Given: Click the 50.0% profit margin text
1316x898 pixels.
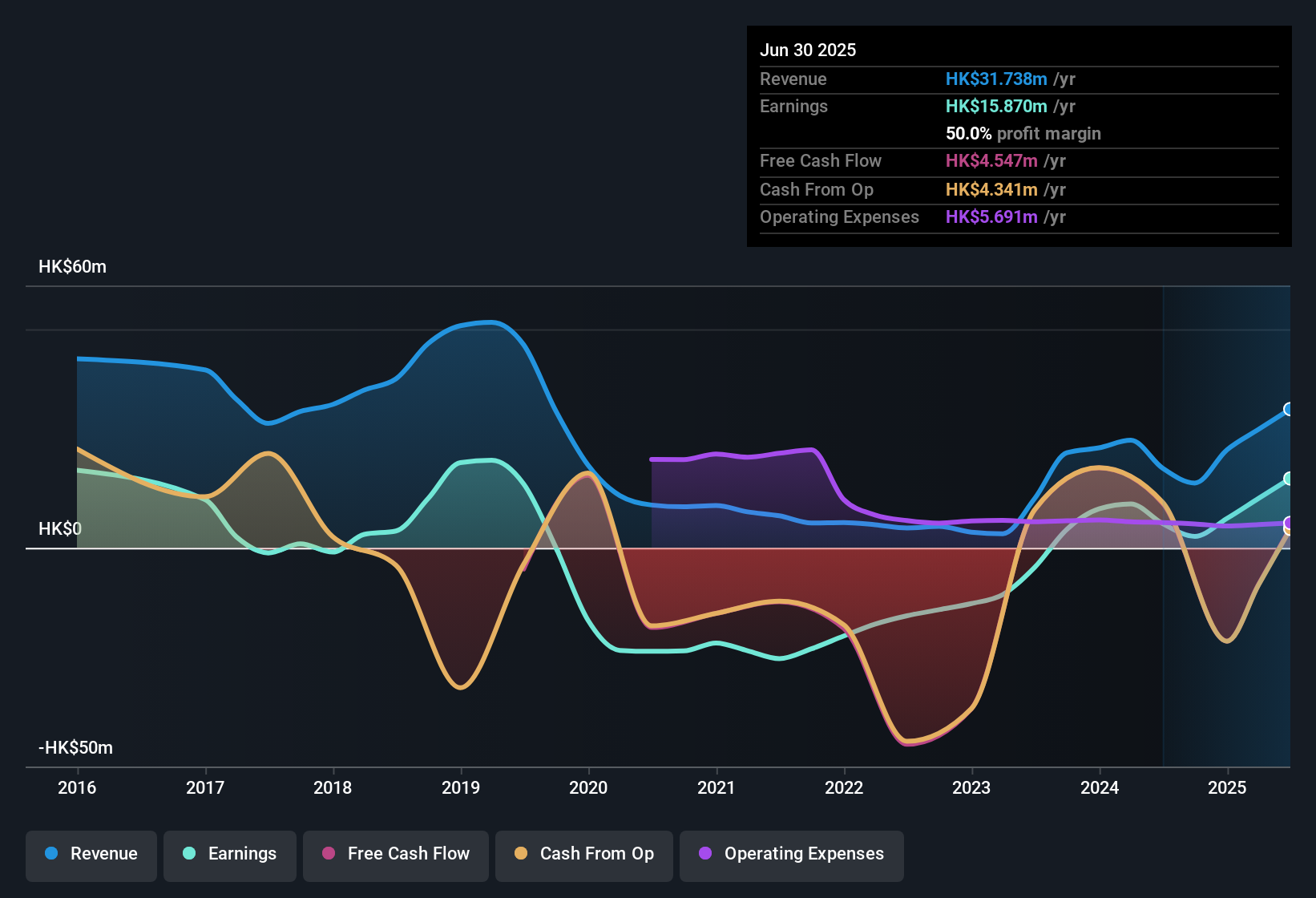Looking at the screenshot, I should pos(1023,133).
